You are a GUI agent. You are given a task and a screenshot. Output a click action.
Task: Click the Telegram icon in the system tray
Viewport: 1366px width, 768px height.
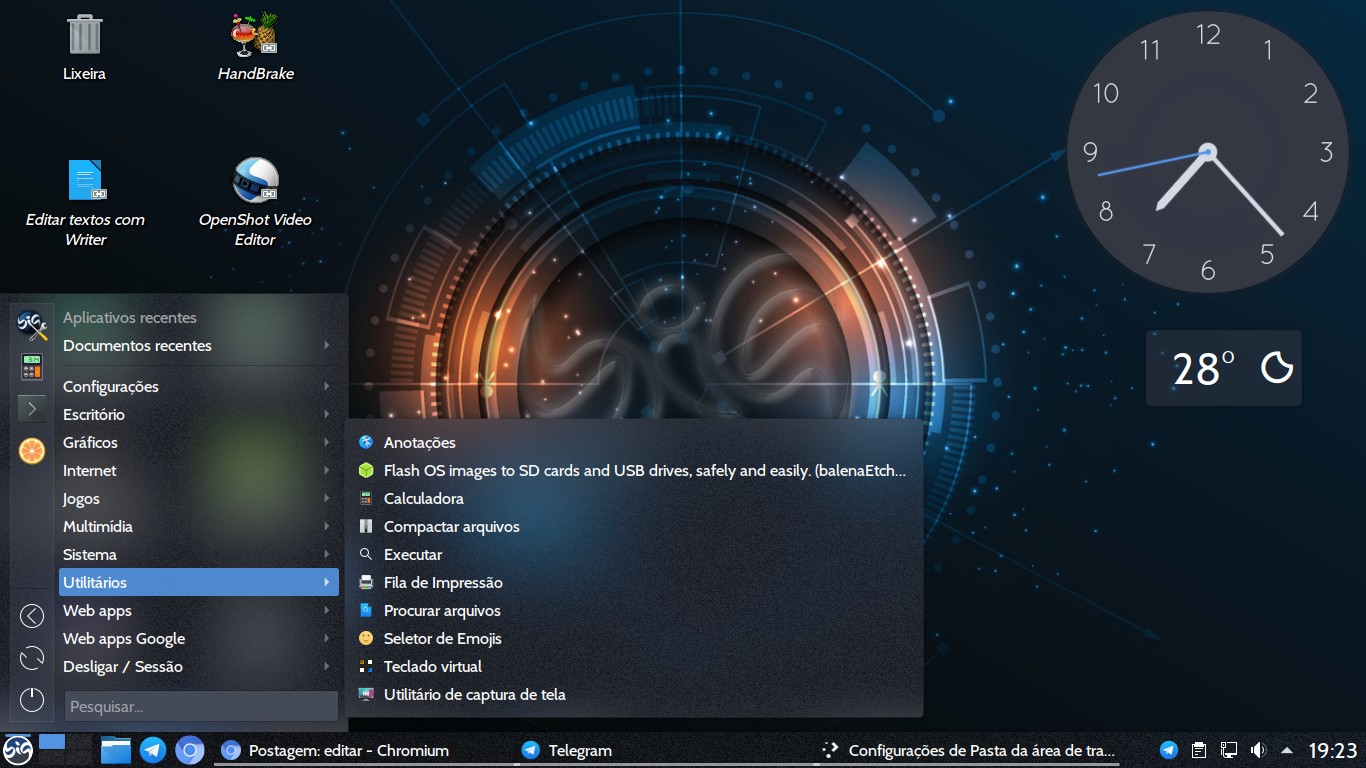coord(1168,749)
